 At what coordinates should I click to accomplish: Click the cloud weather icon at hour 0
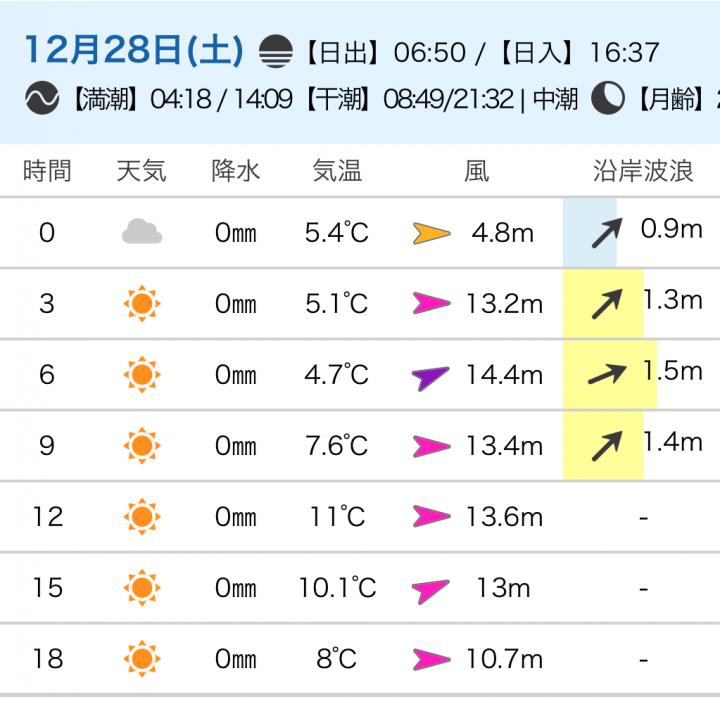(x=141, y=233)
